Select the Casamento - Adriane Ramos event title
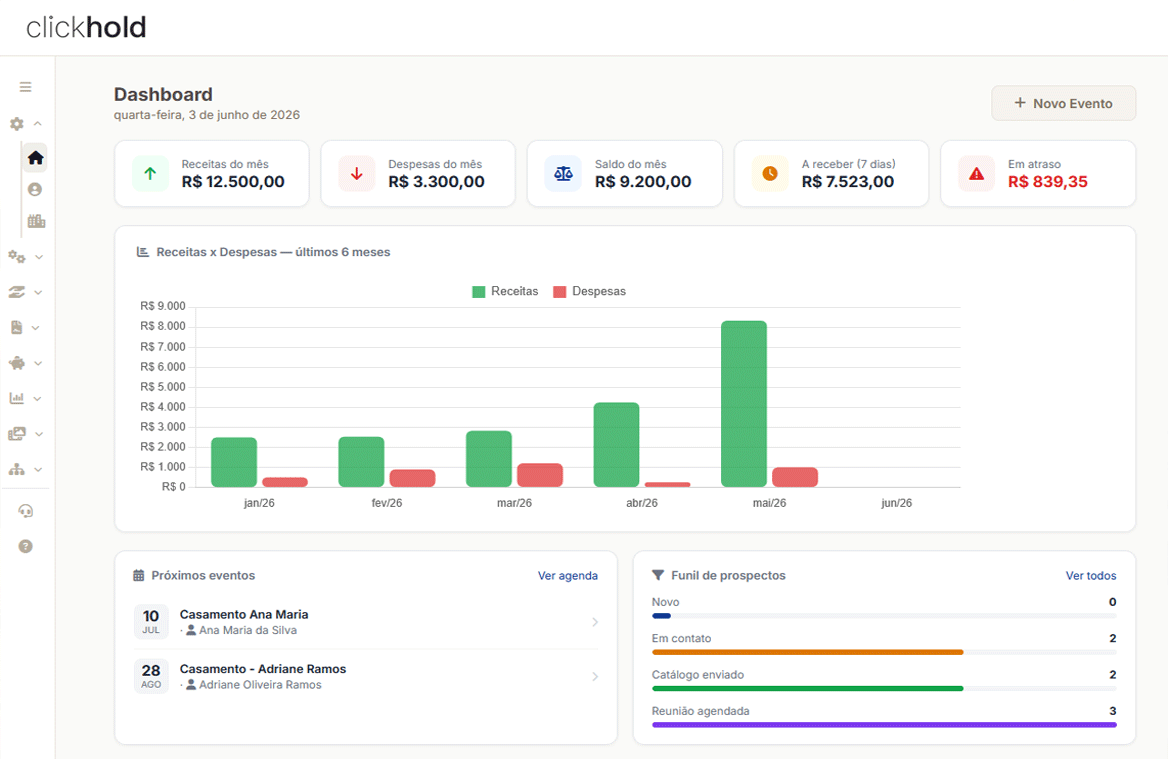The width and height of the screenshot is (1168, 759). coord(263,669)
